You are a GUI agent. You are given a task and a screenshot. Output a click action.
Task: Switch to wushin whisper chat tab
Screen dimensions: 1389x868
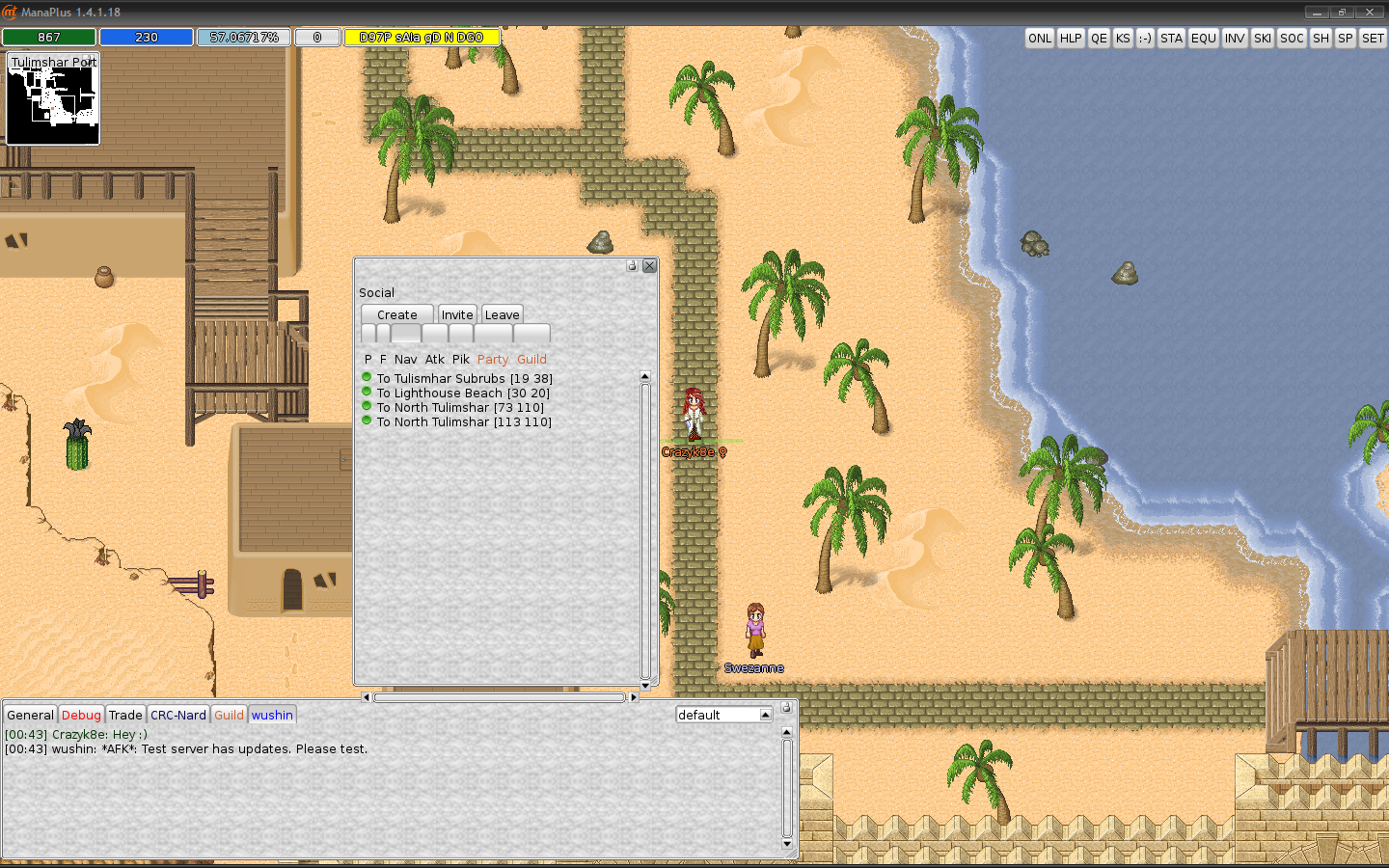(x=272, y=715)
